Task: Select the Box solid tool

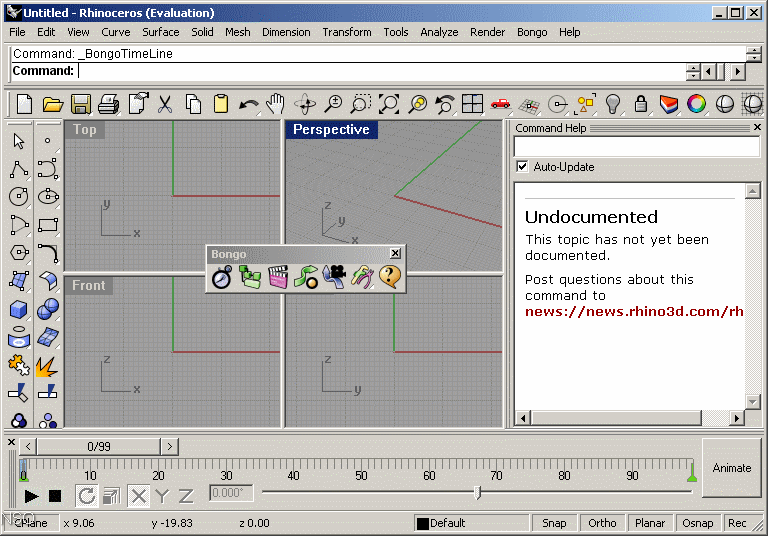Action: (19, 310)
